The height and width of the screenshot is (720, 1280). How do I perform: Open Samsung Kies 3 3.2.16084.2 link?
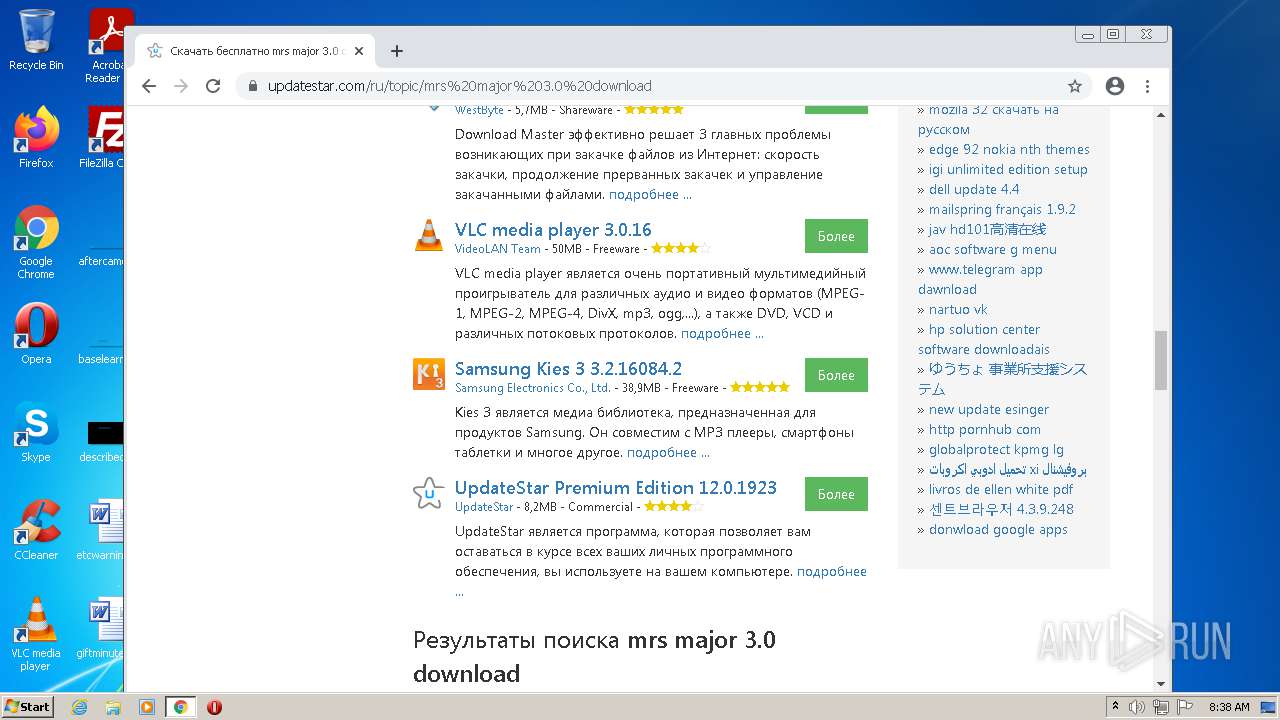pyautogui.click(x=568, y=369)
